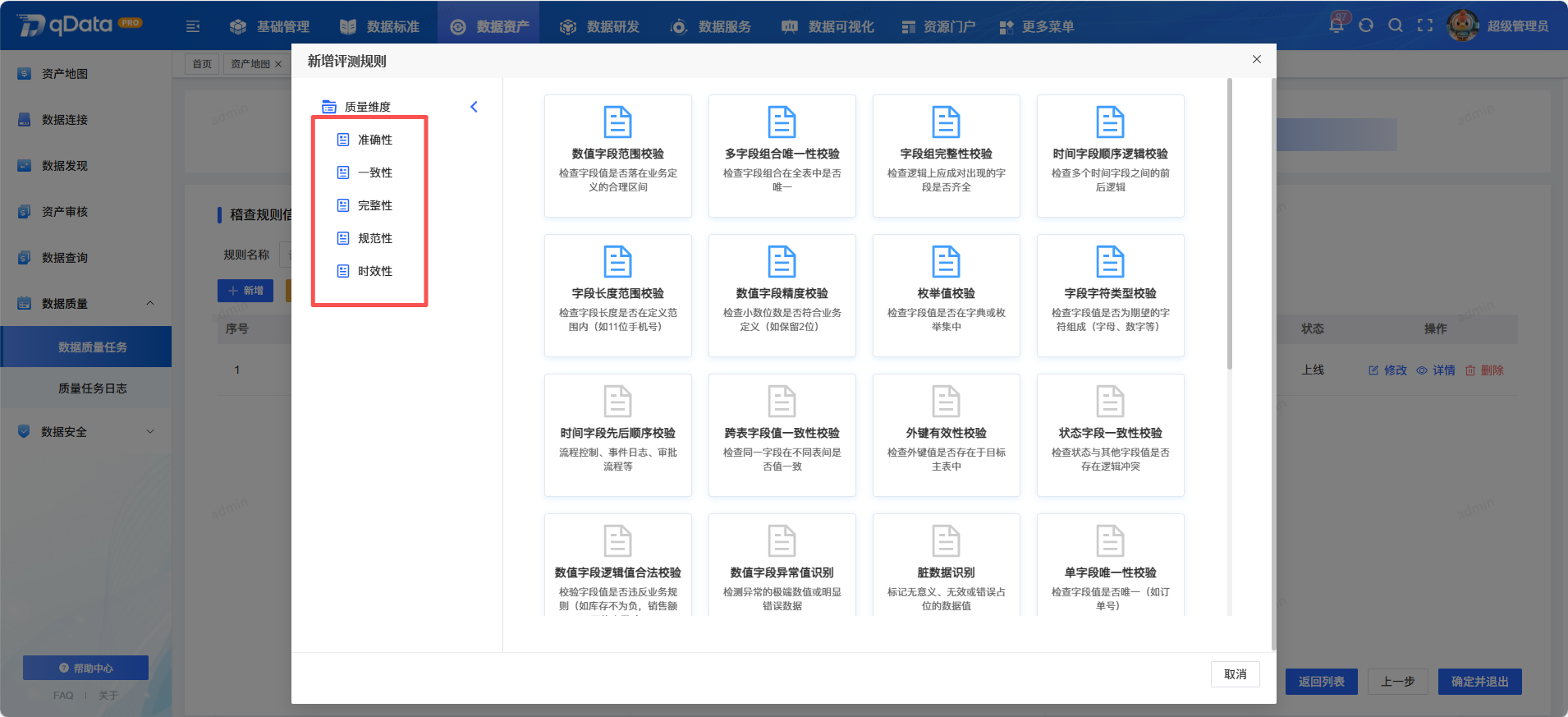Pick the 单字段唯一性校验 card icon
Viewport: 1568px width, 717px height.
pyautogui.click(x=1110, y=541)
